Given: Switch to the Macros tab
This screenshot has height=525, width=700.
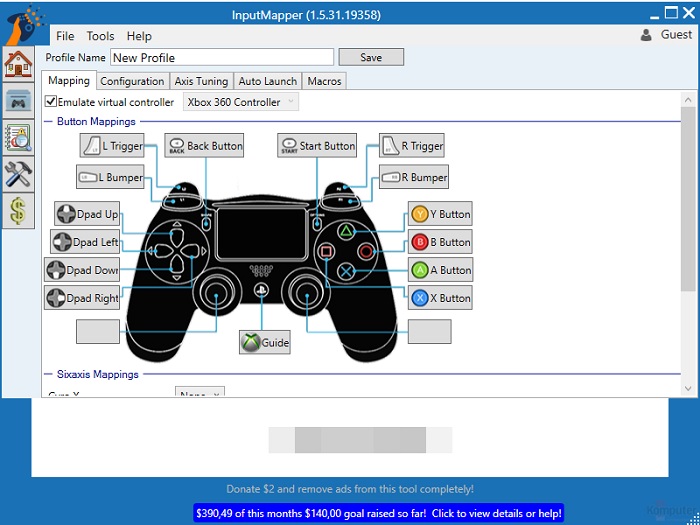Looking at the screenshot, I should coord(324,81).
